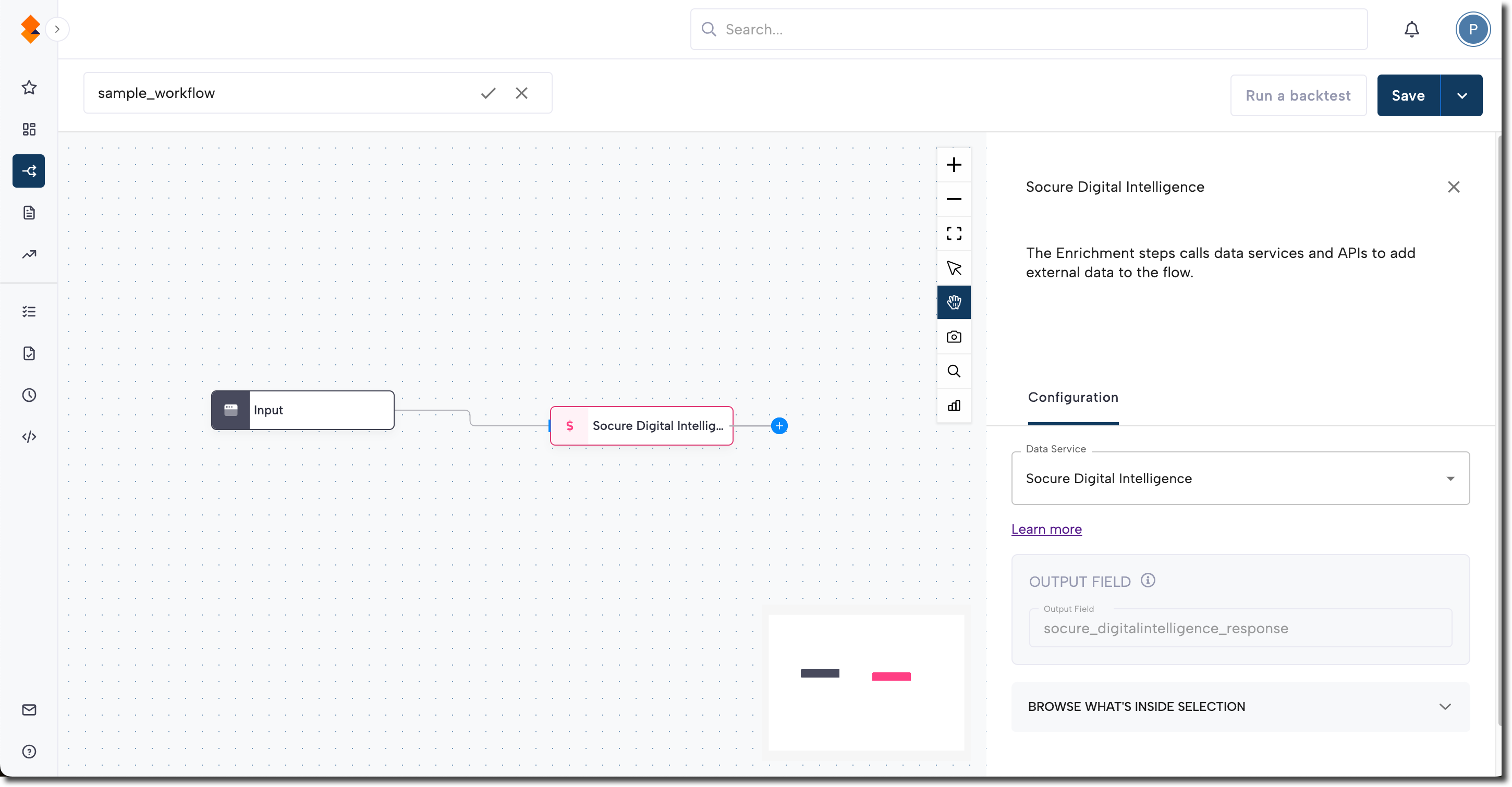Click the zoom out minus canvas button
The image size is (1512, 787).
point(954,199)
